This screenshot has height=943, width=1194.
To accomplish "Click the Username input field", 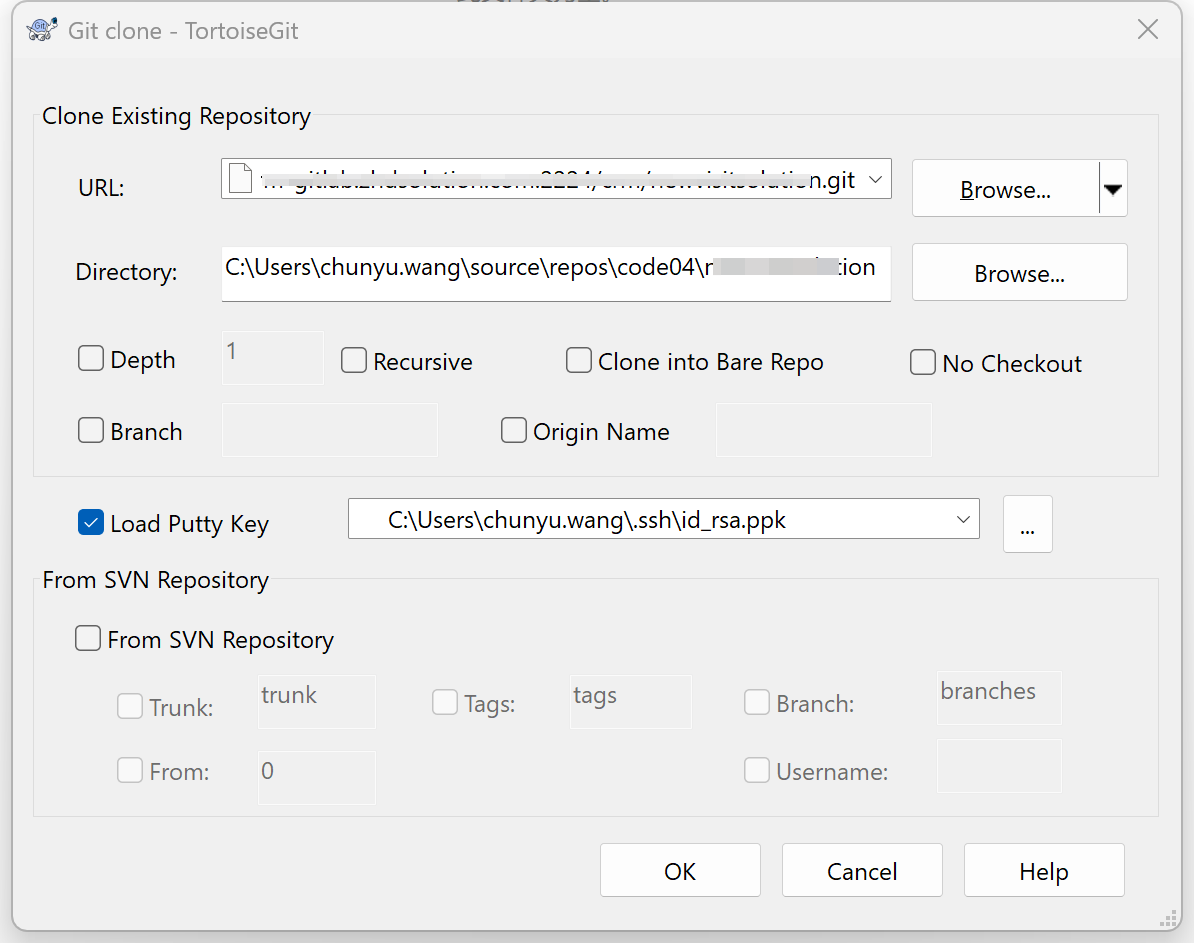I will 999,766.
